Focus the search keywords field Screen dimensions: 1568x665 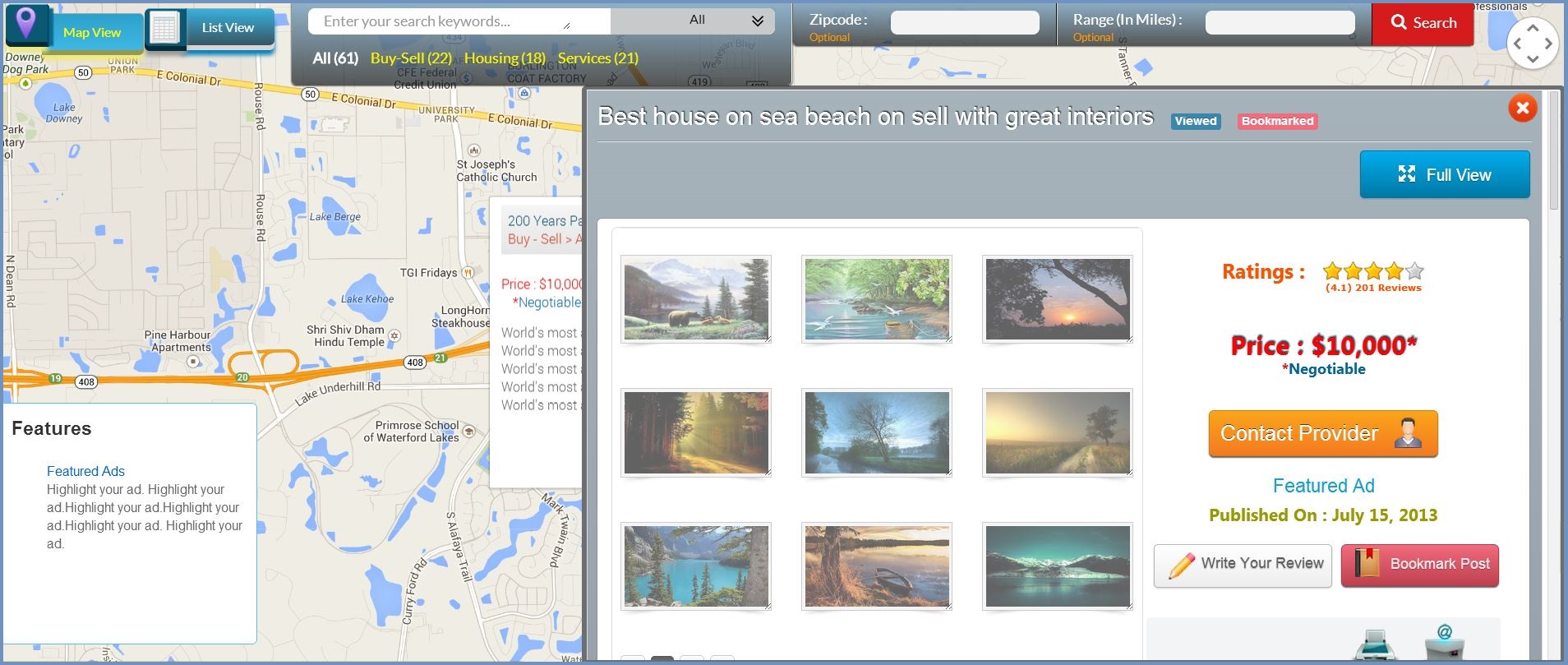[459, 21]
